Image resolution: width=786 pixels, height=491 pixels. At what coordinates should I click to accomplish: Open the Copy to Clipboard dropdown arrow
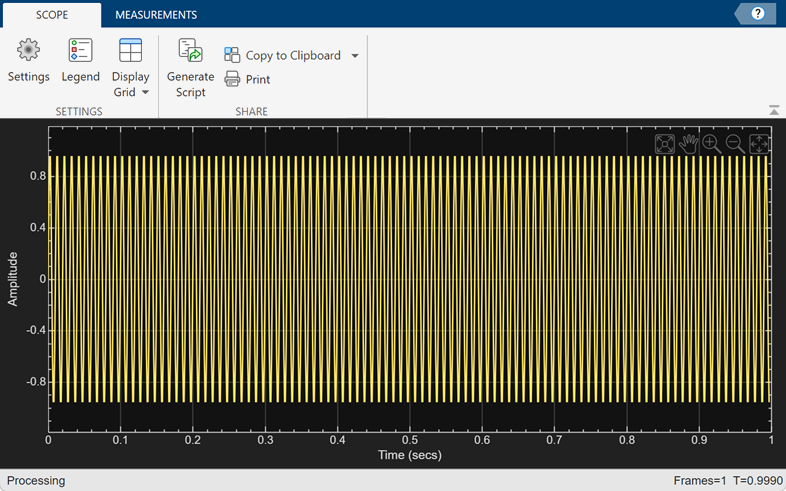click(x=355, y=56)
